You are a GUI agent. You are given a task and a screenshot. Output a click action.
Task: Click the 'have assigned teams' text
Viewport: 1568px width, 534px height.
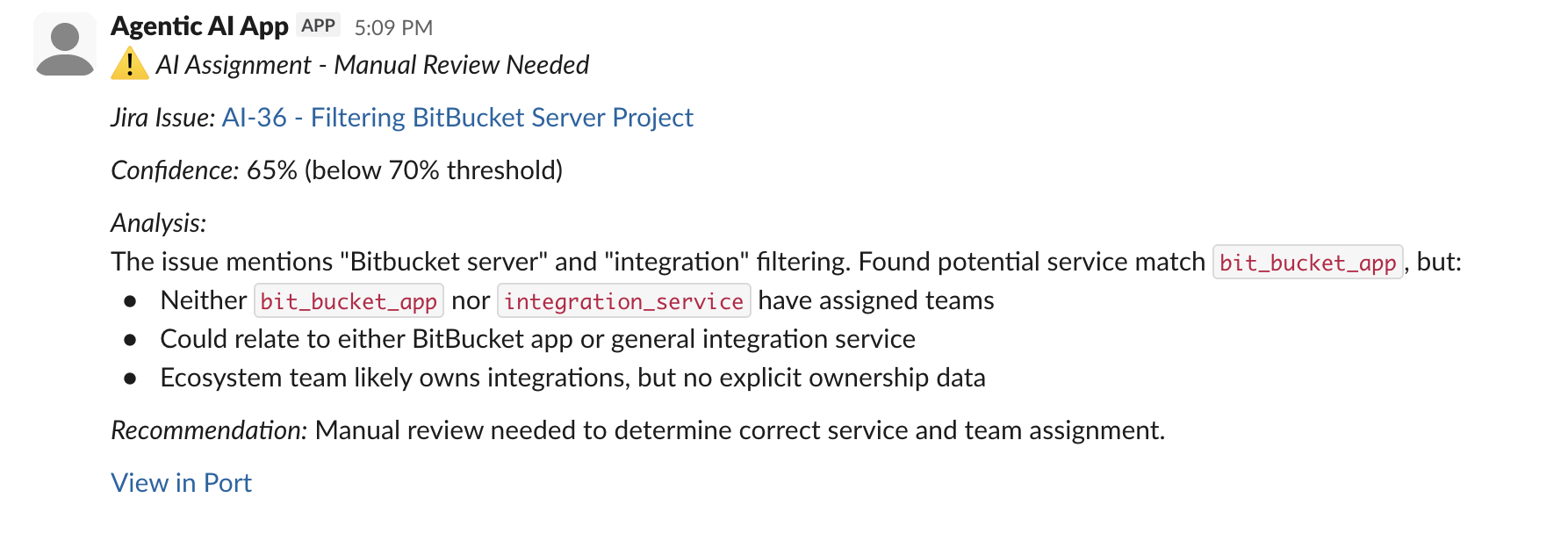point(875,301)
